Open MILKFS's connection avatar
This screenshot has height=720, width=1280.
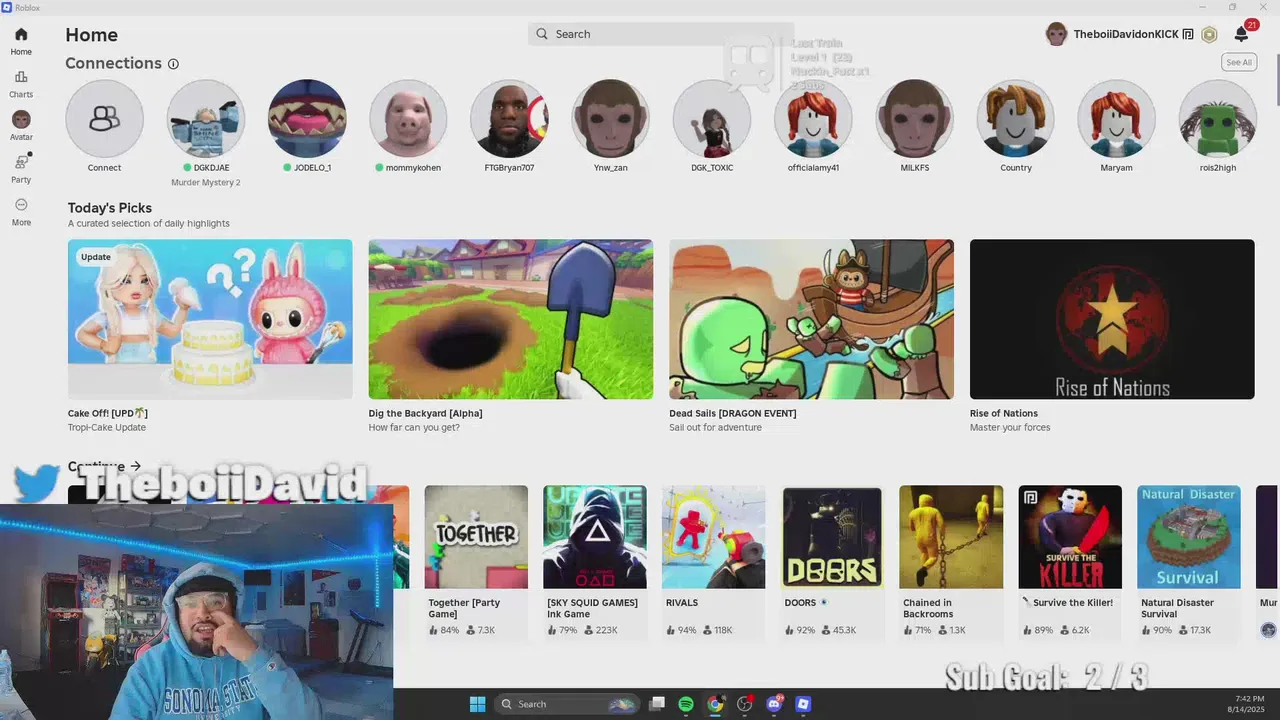point(914,119)
